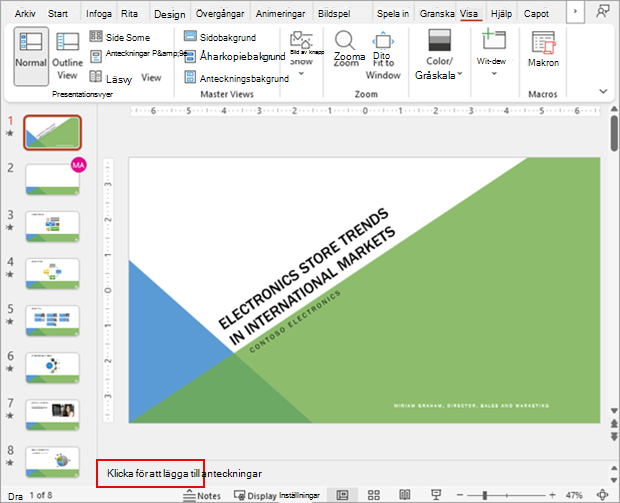Screen dimensions: 620x503
Task: Show more ribbon tabs arrow
Action: 575,12
